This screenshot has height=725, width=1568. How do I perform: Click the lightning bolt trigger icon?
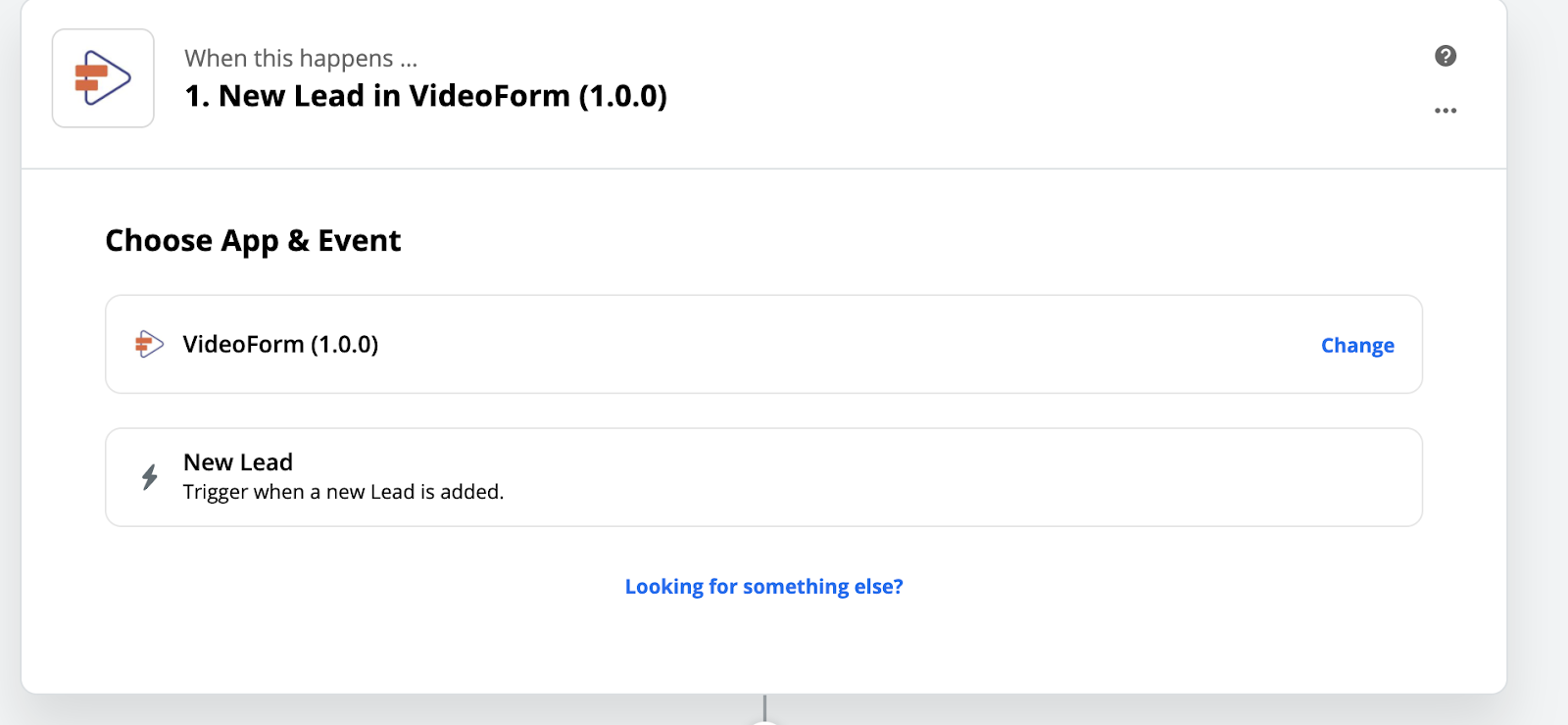(149, 477)
